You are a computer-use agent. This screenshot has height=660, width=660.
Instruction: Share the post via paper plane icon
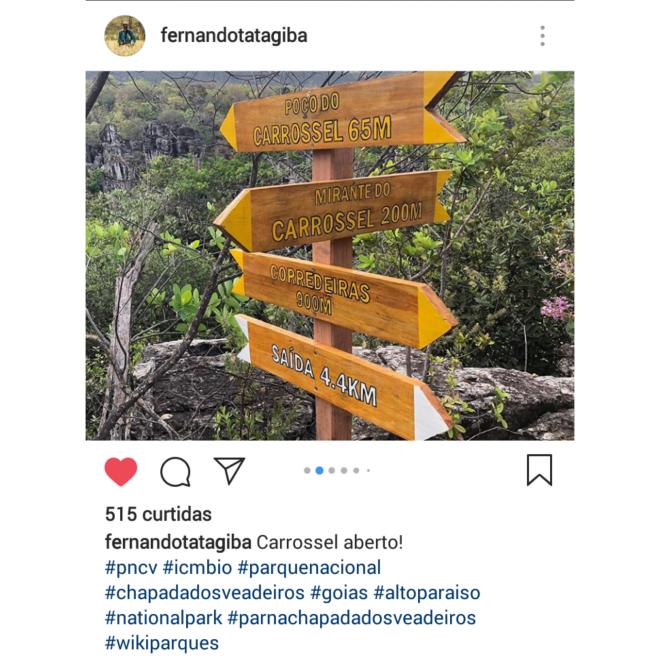click(229, 470)
